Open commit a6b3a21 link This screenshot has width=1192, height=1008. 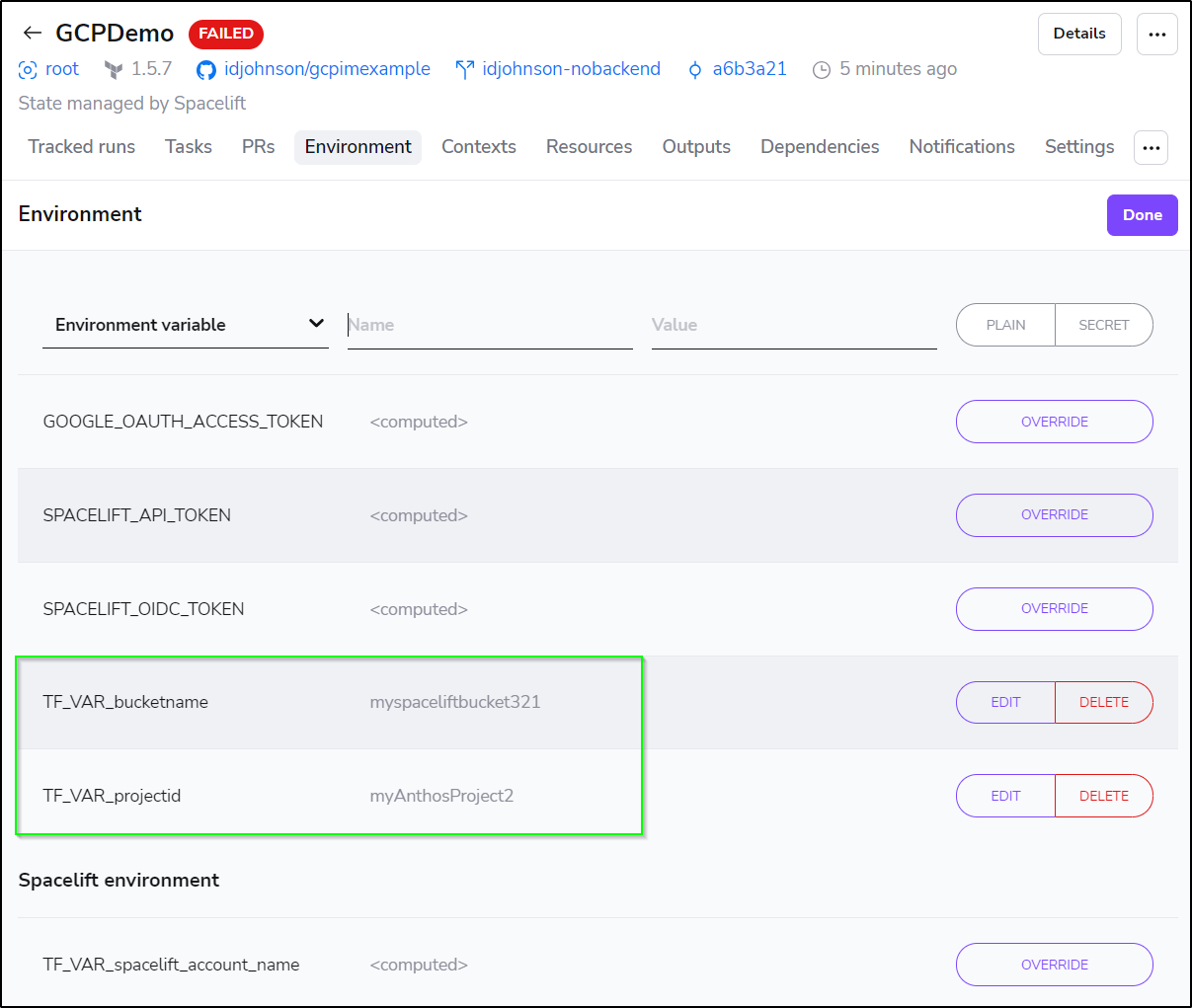[x=750, y=69]
